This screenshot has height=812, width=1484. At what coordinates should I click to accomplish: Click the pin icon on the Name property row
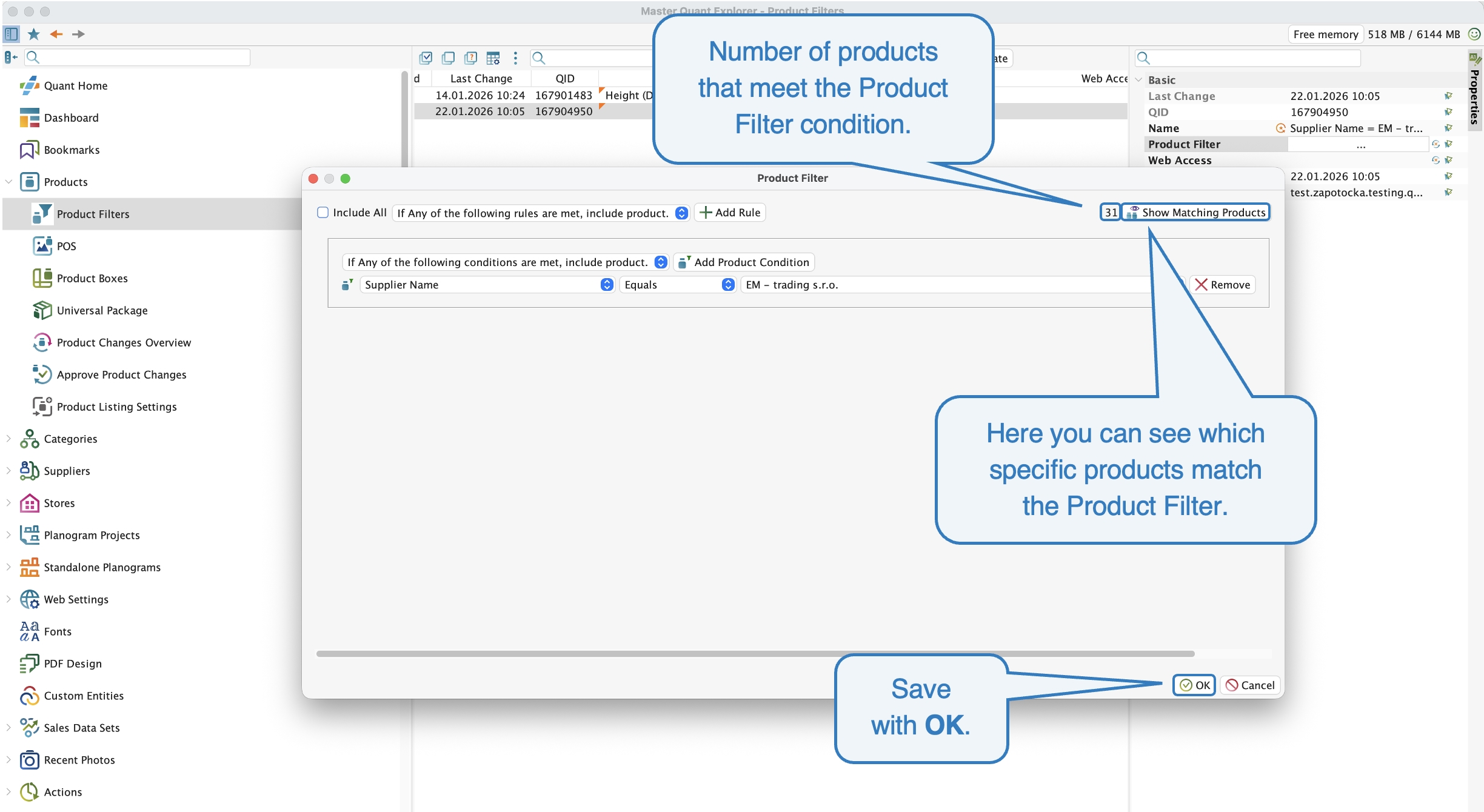[1448, 128]
